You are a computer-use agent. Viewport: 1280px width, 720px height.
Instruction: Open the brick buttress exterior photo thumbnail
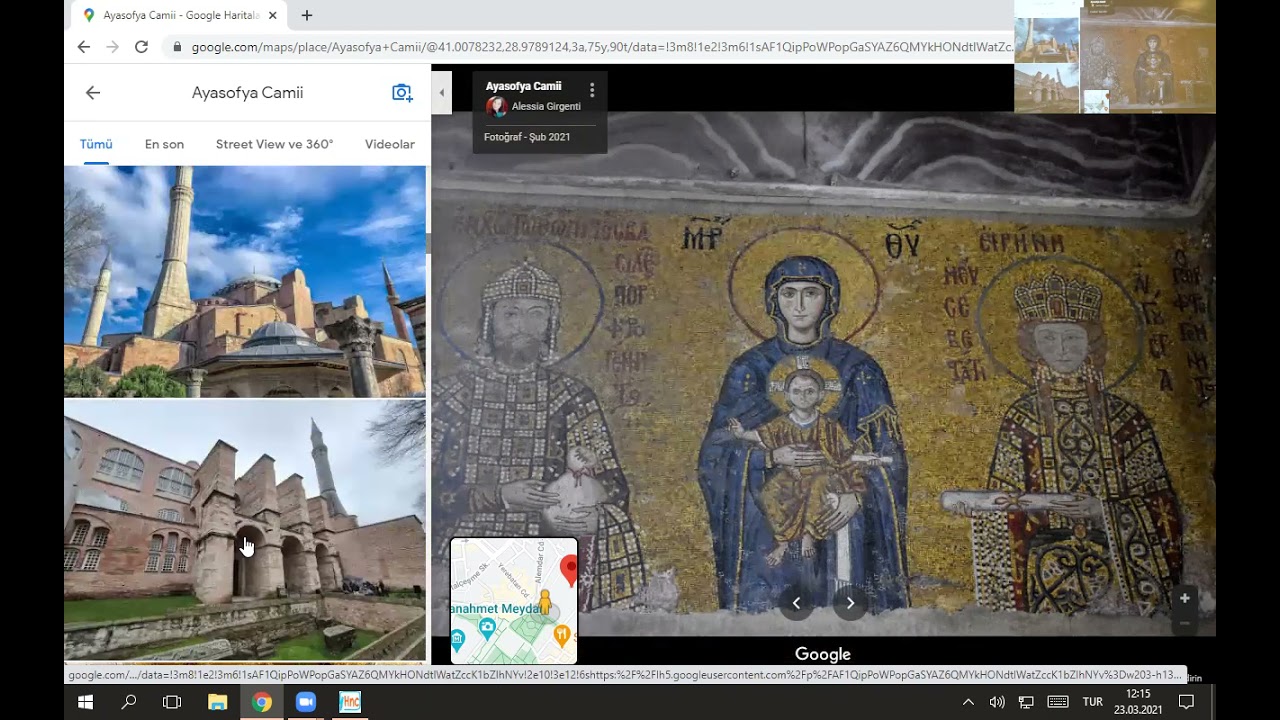pos(245,531)
